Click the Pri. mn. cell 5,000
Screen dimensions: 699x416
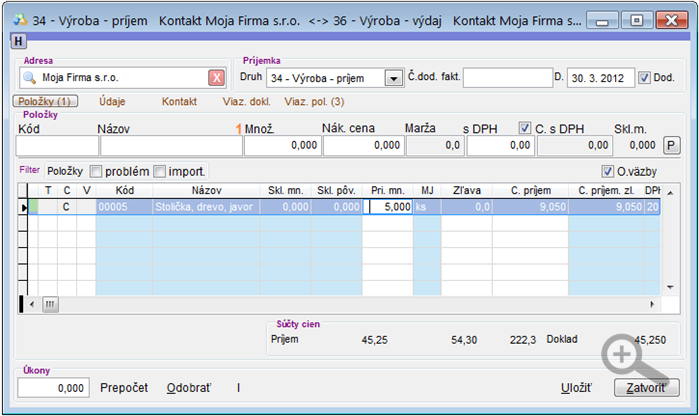coord(387,207)
